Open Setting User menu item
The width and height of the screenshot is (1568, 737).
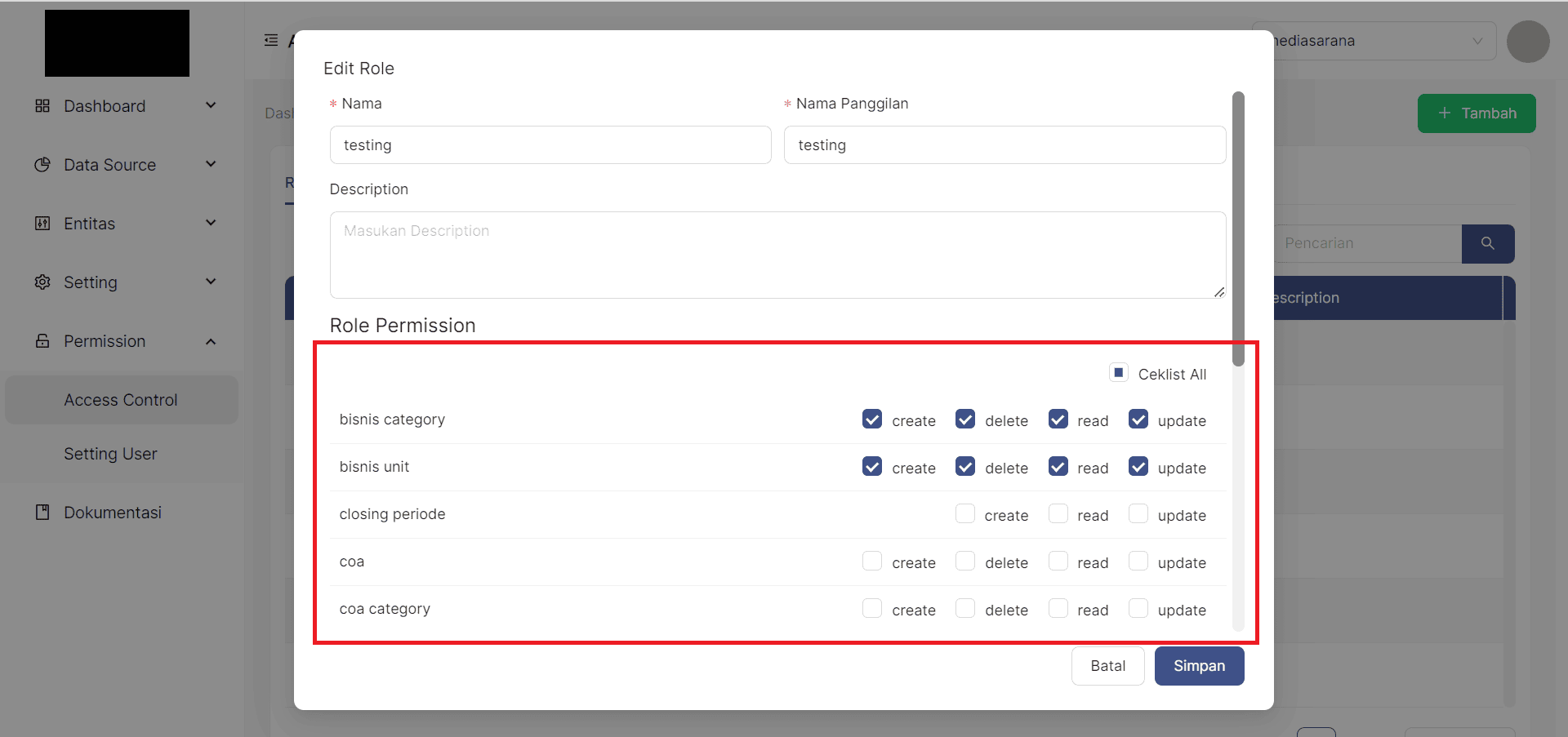click(x=111, y=454)
